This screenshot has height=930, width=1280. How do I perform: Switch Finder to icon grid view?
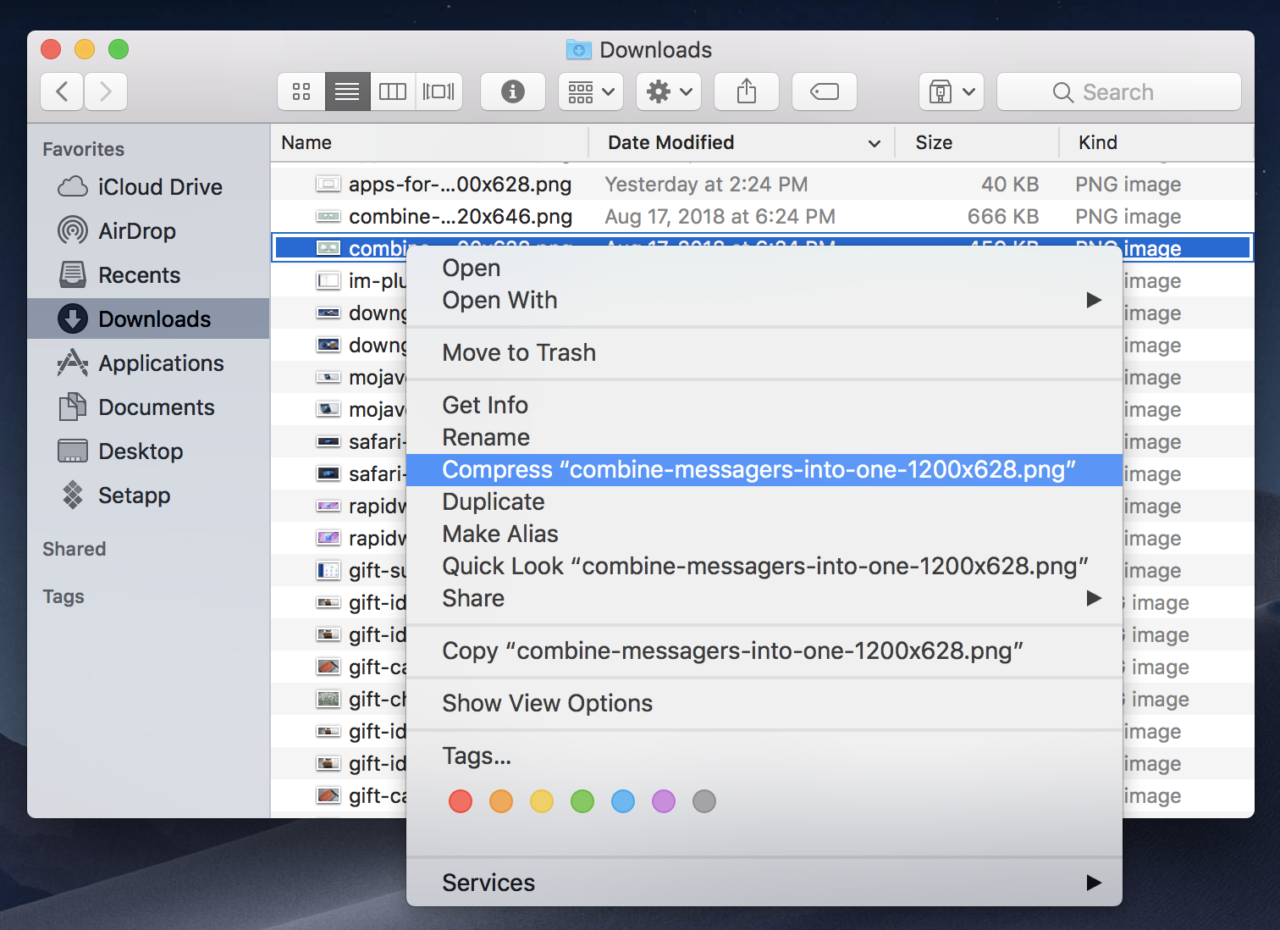point(301,91)
